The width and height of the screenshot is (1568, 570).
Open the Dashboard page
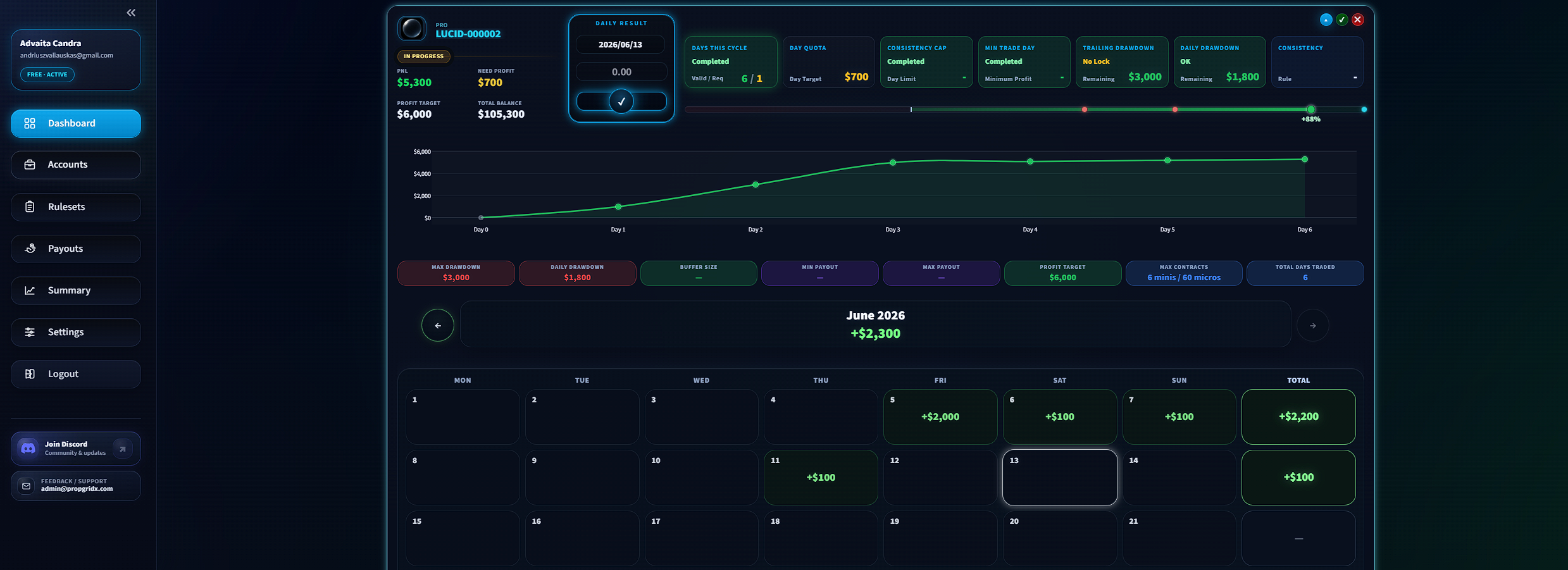coord(76,123)
